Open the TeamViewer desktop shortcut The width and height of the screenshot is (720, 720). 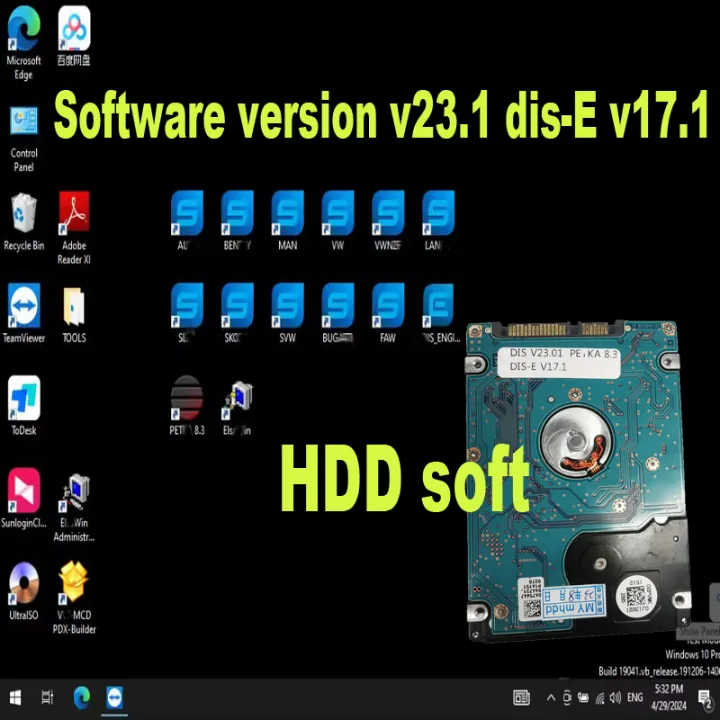tap(23, 313)
